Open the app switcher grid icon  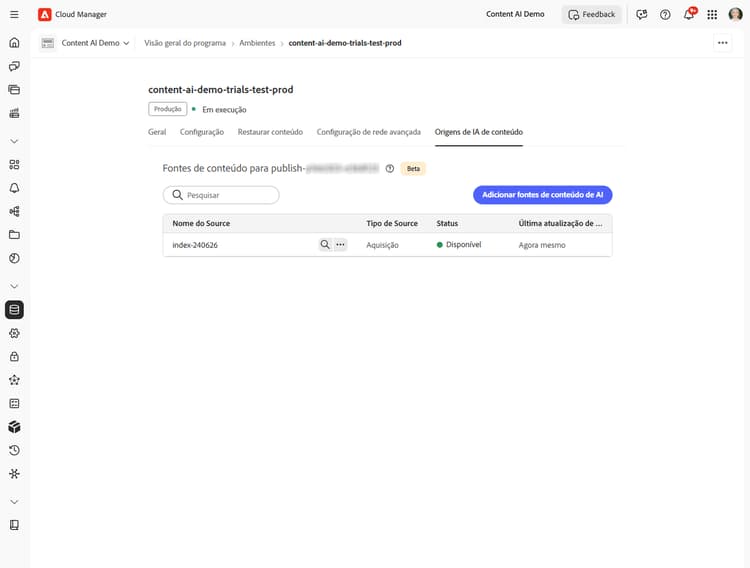(x=712, y=14)
